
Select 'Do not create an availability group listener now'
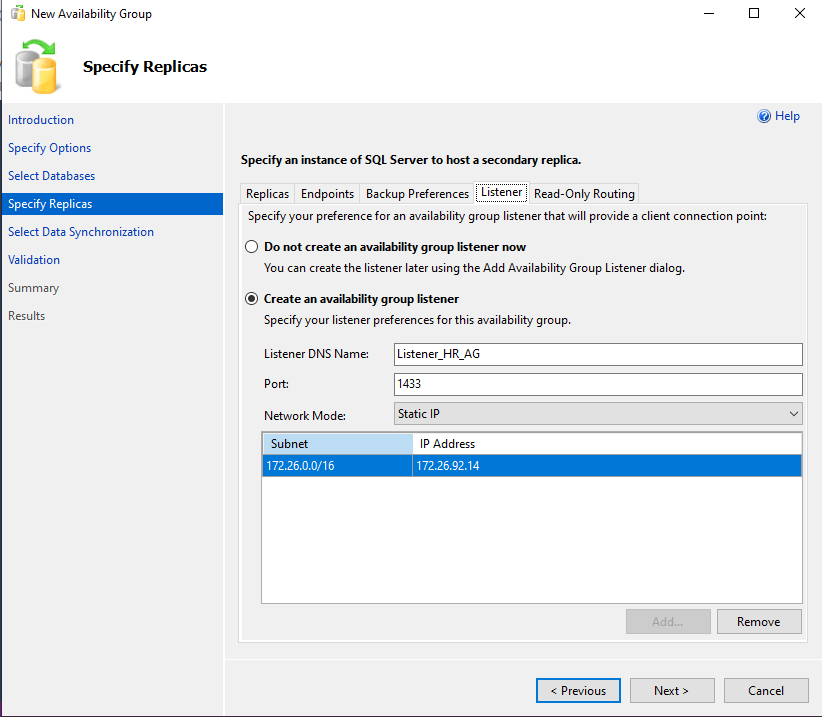(x=251, y=247)
